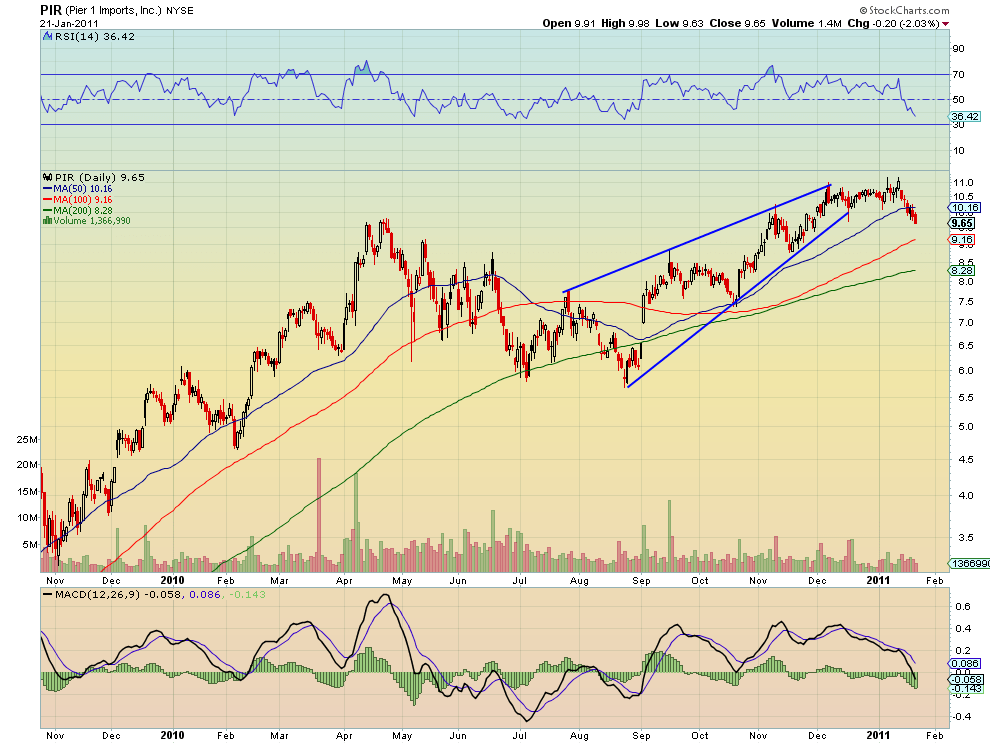Click the RSI(14) 36.42 legend label
This screenshot has height=744, width=990.
95,37
